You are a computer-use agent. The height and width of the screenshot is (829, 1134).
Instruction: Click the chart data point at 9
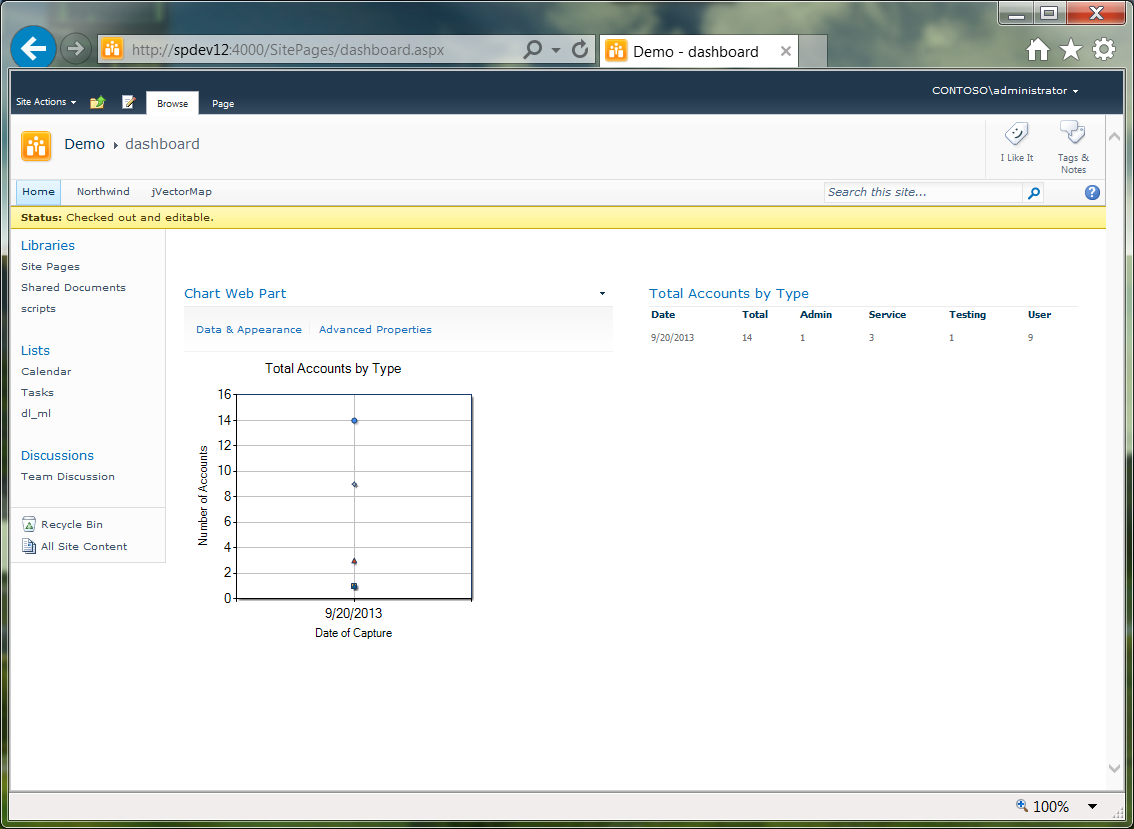point(354,484)
